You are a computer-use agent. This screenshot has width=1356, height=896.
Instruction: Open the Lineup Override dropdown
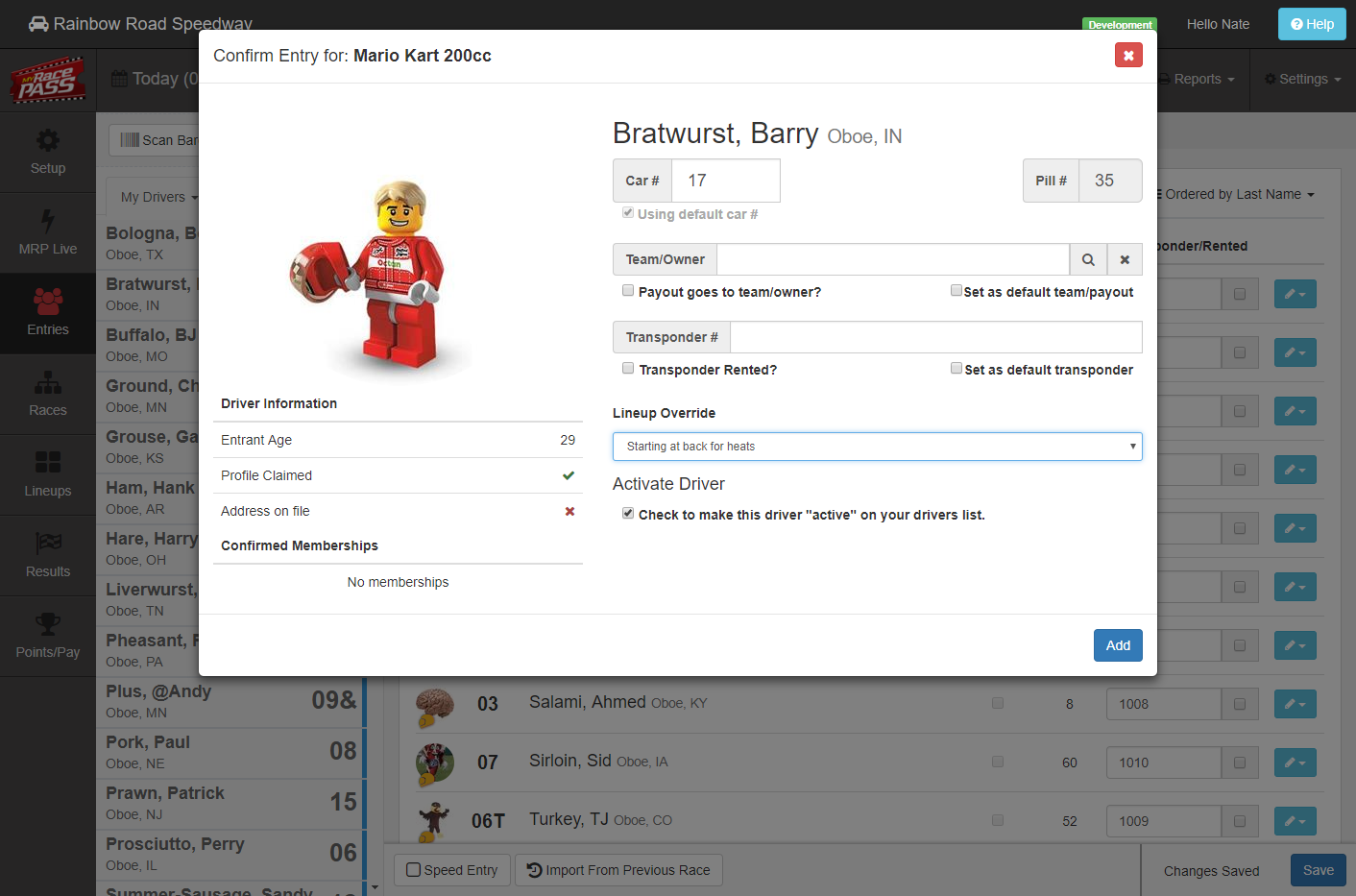(878, 447)
